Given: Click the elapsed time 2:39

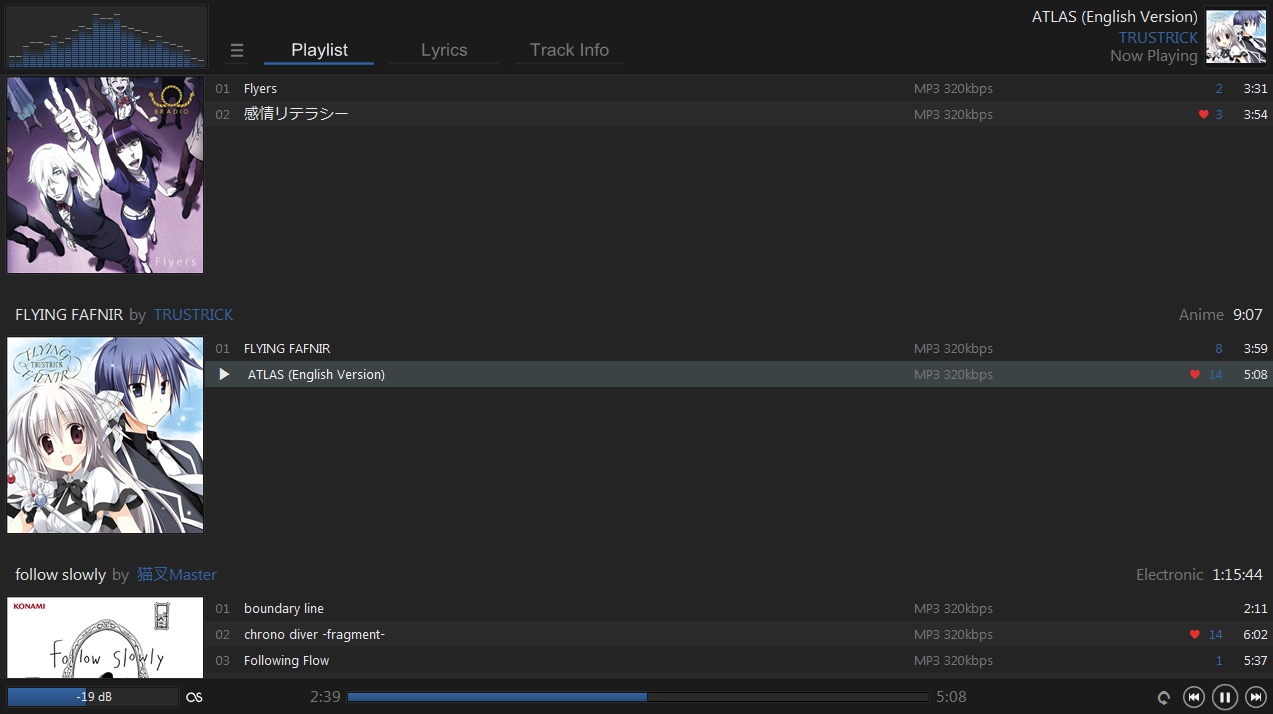Looking at the screenshot, I should tap(325, 697).
